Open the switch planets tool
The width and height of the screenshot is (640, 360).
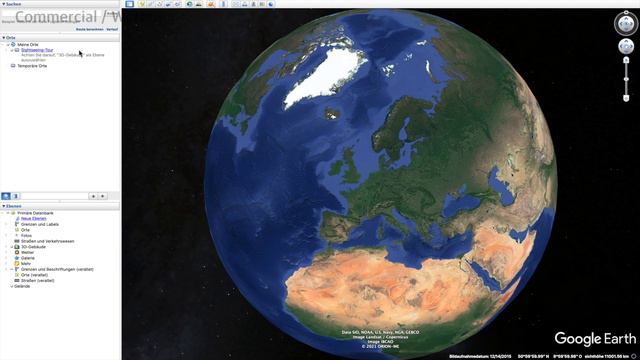211,4
